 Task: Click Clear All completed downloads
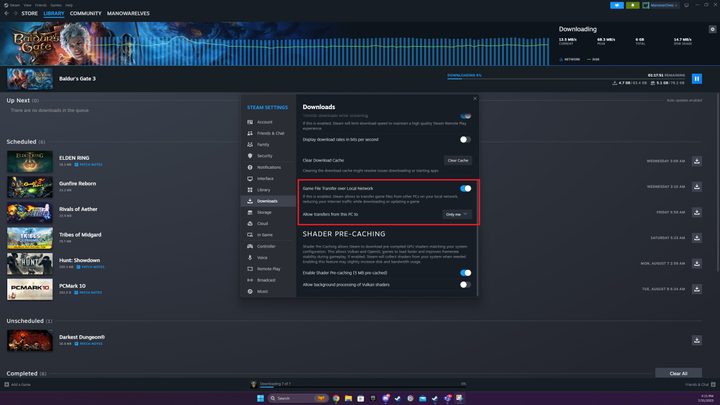(678, 373)
